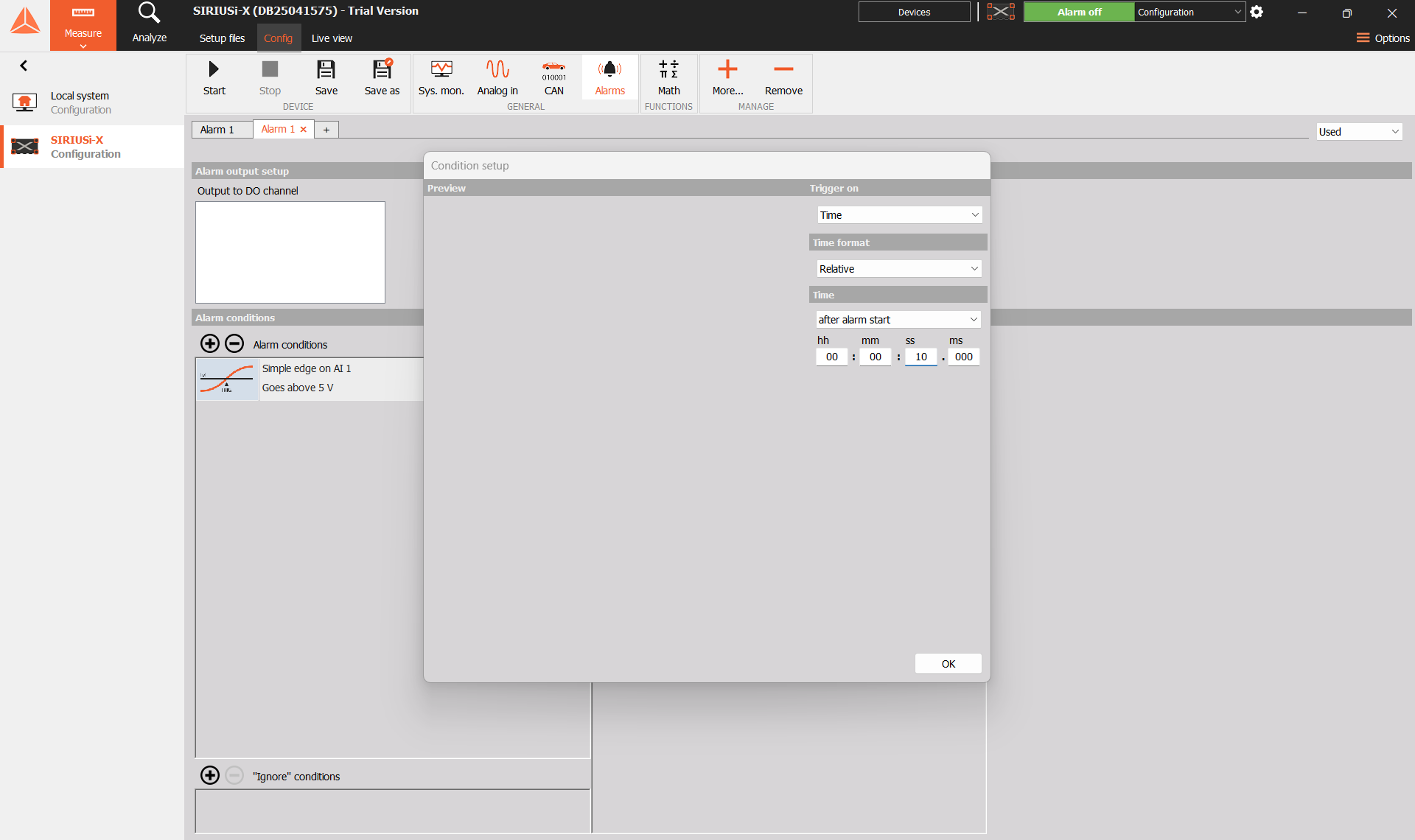Click the Devices button
Image resolution: width=1415 pixels, height=840 pixels.
pos(914,12)
